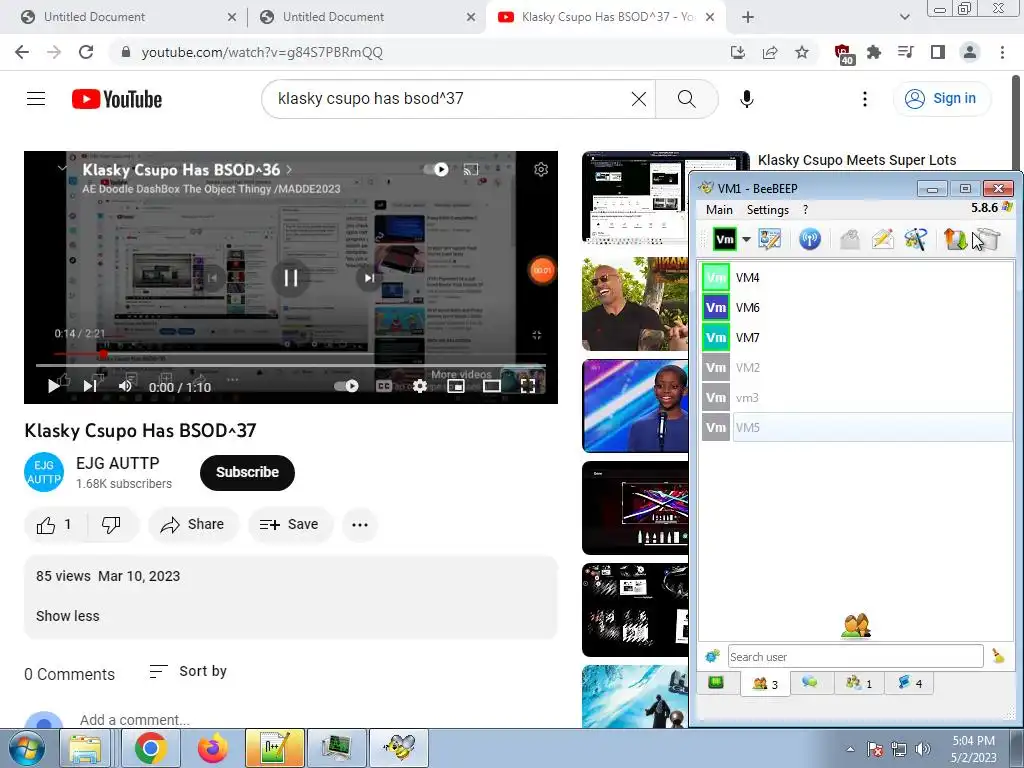The height and width of the screenshot is (768, 1024).
Task: Click the red scrubber dot inside the video
Action: coord(103,354)
